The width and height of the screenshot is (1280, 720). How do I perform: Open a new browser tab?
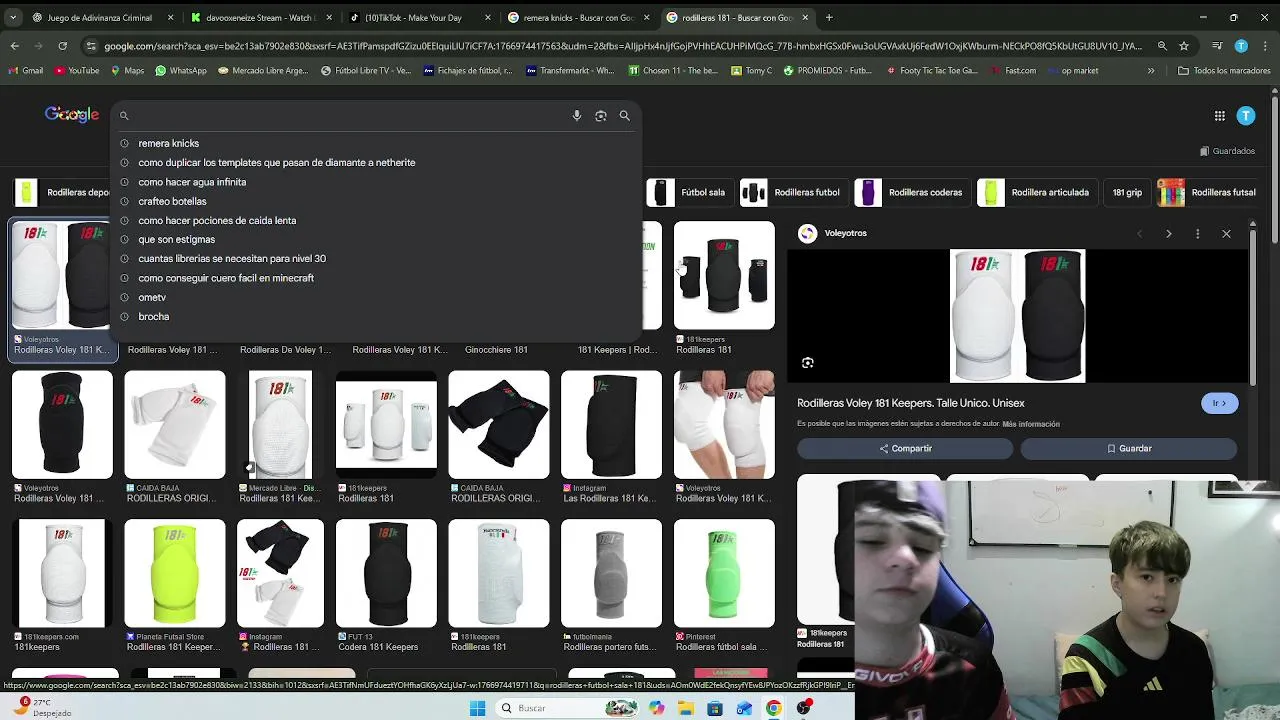point(829,17)
